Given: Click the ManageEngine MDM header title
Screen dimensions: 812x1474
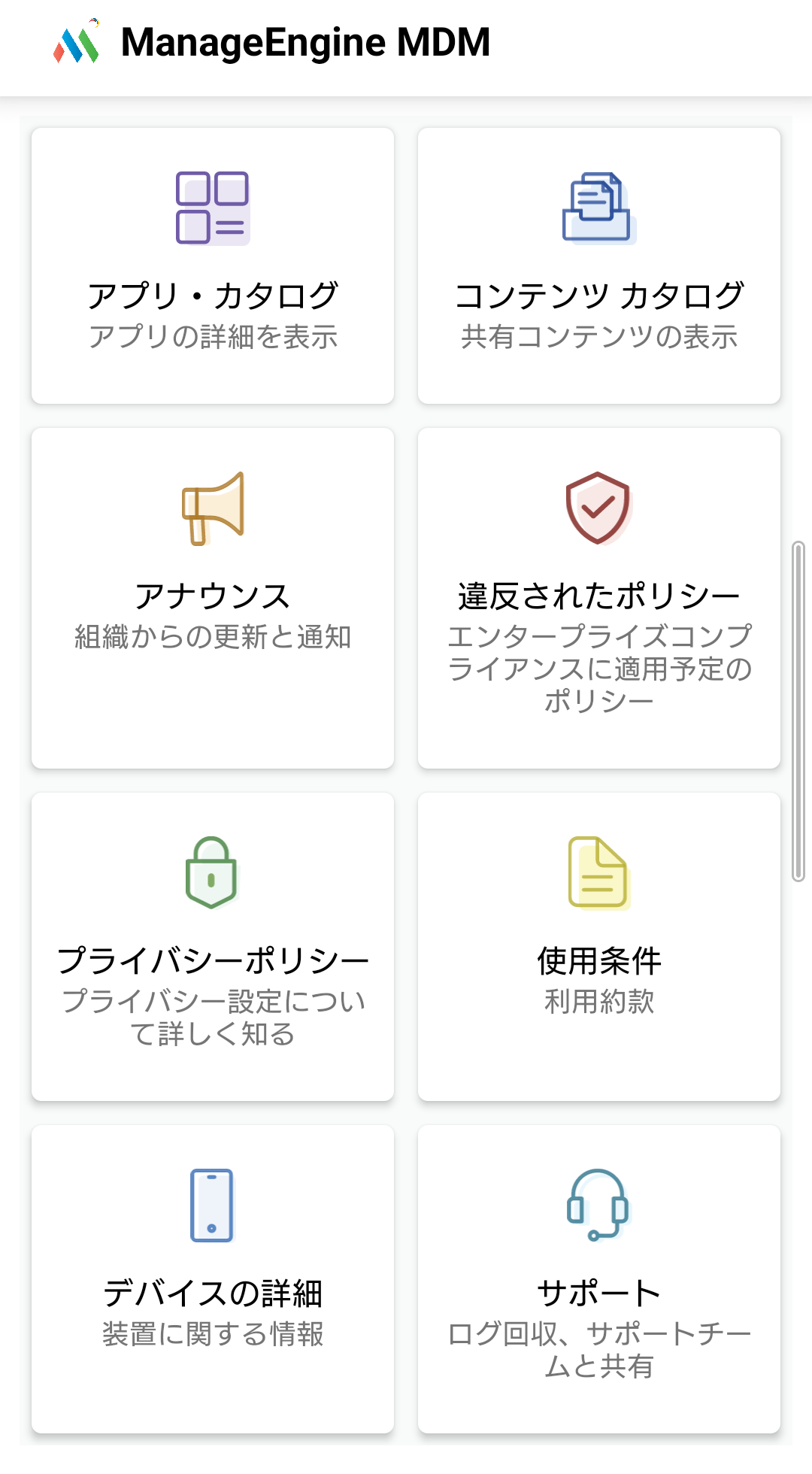Looking at the screenshot, I should point(305,43).
